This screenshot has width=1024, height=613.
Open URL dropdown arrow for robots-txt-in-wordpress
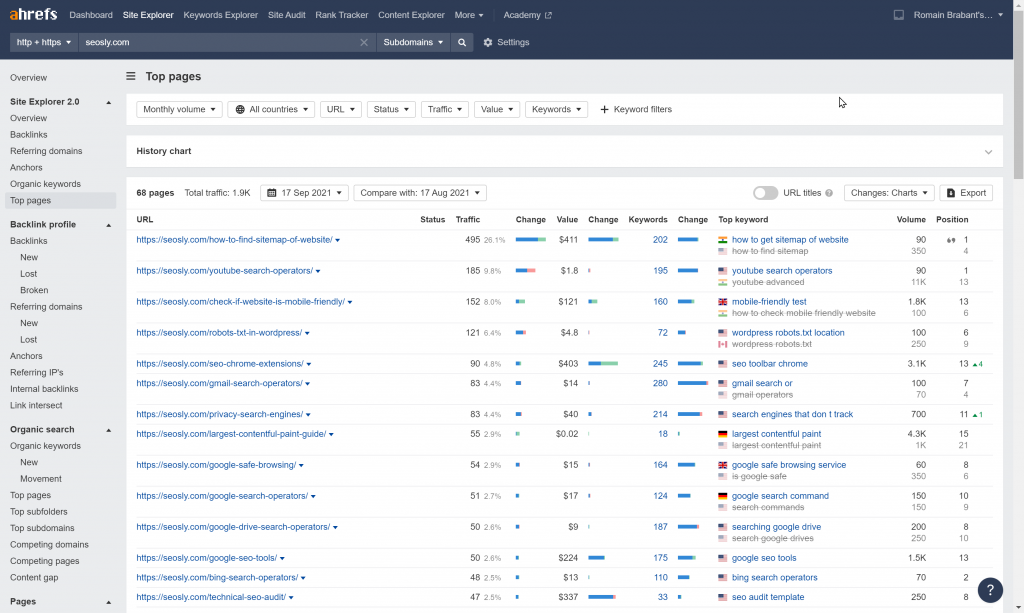coord(307,334)
